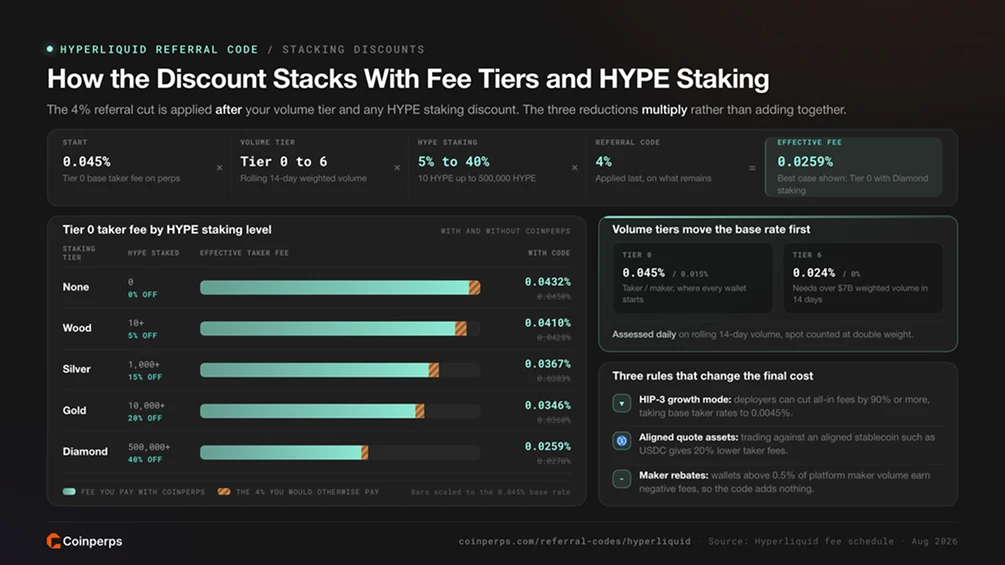The height and width of the screenshot is (565, 1005).
Task: Click the '20% OFF' label in Gold row
Action: 145,418
